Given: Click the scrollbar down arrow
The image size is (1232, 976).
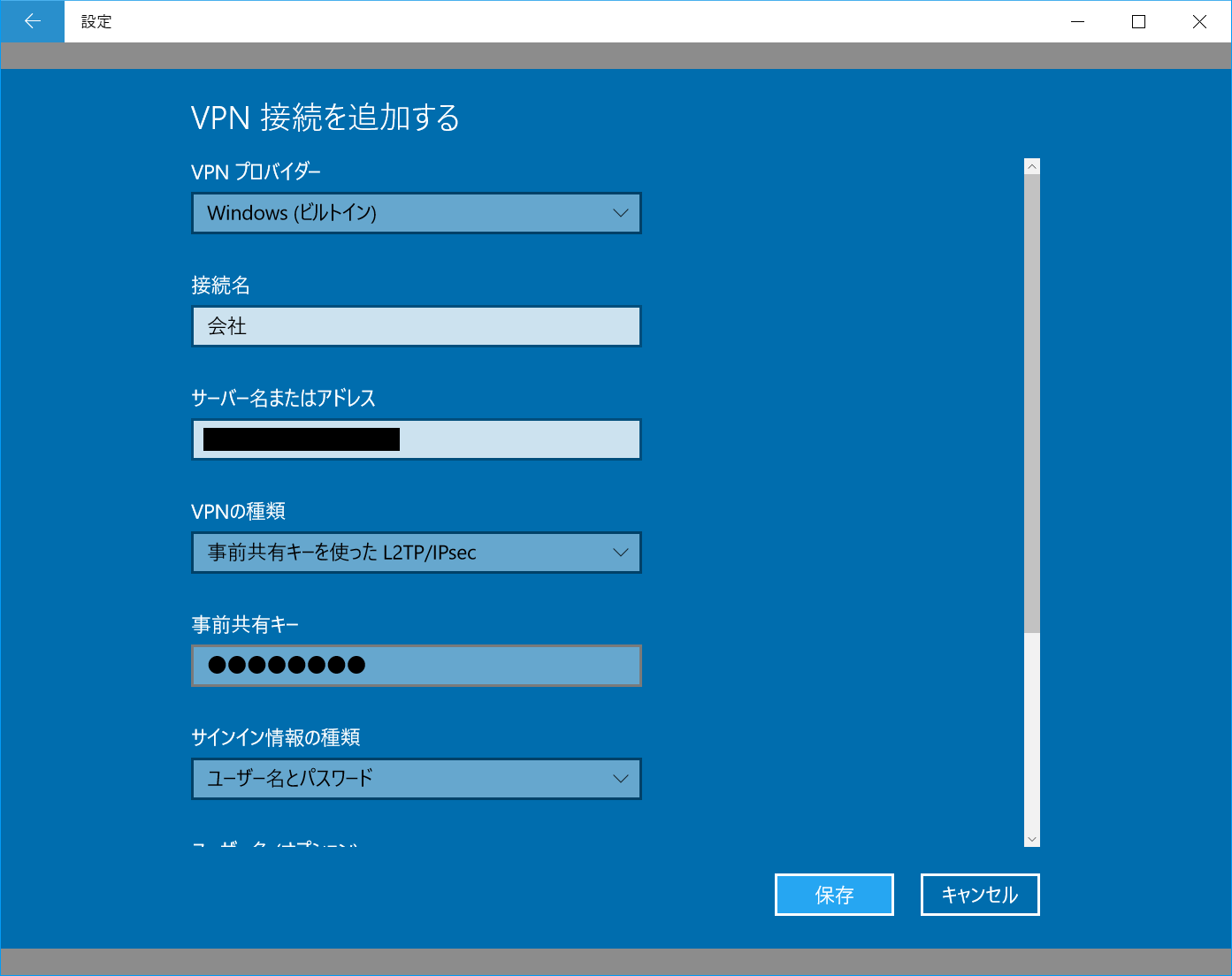Looking at the screenshot, I should pyautogui.click(x=1031, y=838).
